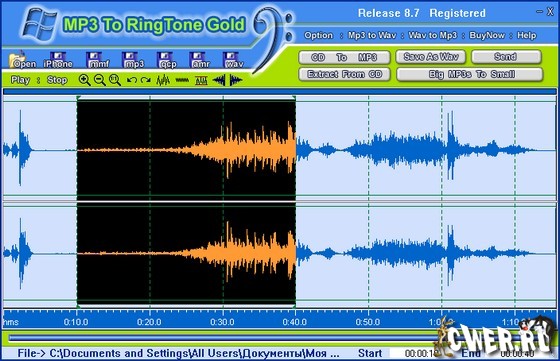This screenshot has width=560, height=361.
Task: Click the Save As Wav button
Action: pyautogui.click(x=431, y=57)
